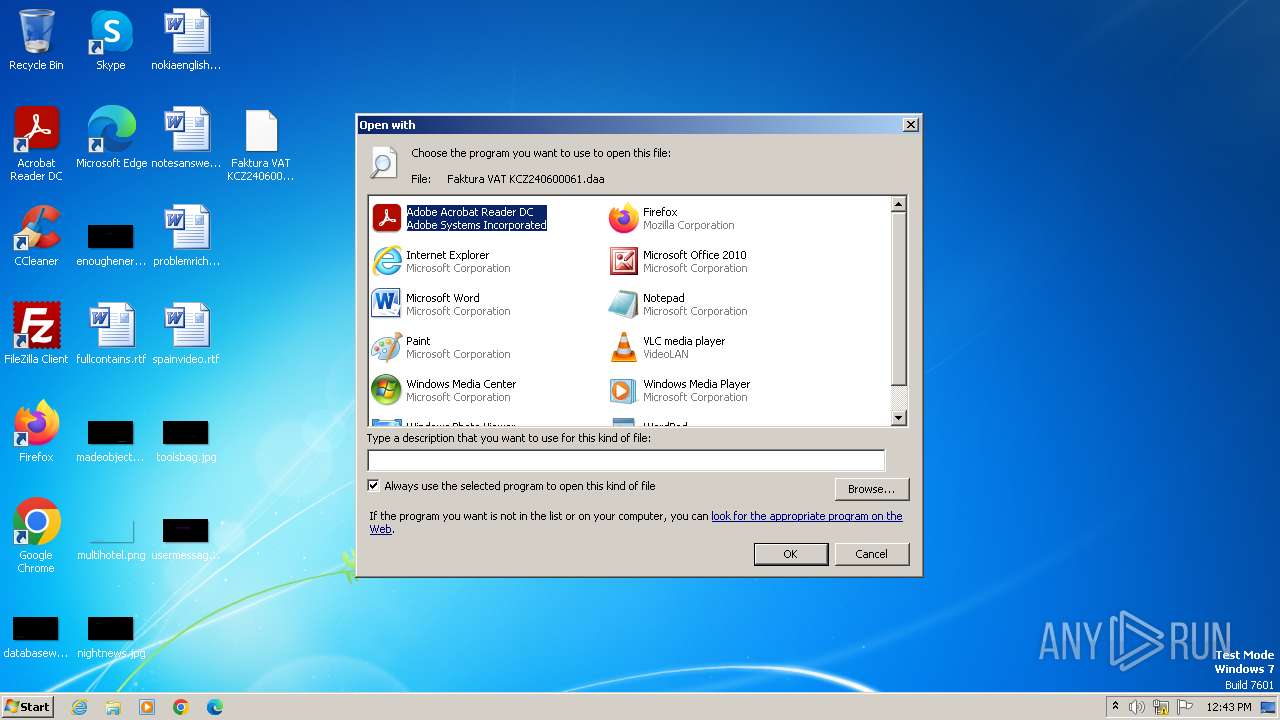Select Paint in the program list
The height and width of the screenshot is (720, 1280).
(441, 347)
